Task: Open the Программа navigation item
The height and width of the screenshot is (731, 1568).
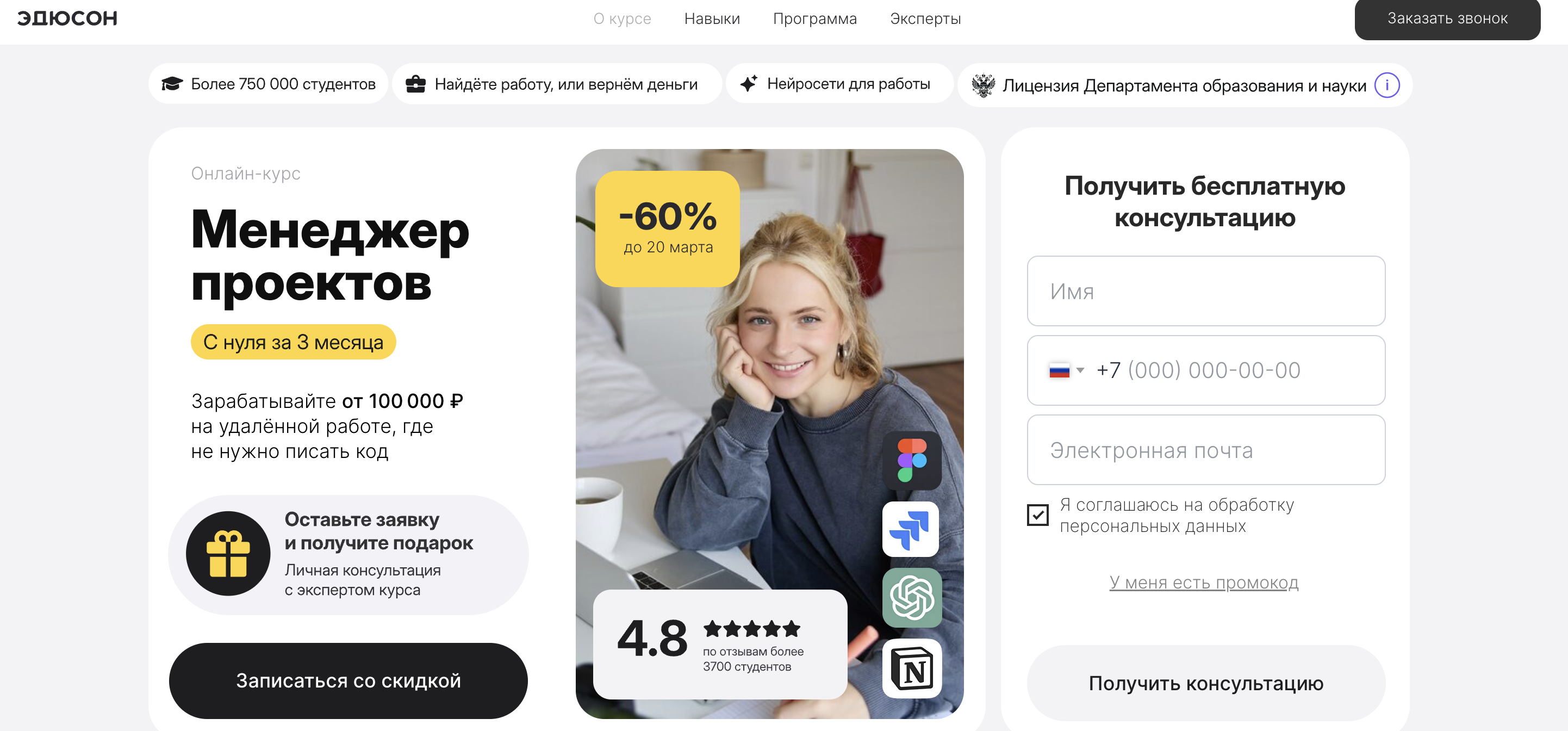Action: click(814, 19)
